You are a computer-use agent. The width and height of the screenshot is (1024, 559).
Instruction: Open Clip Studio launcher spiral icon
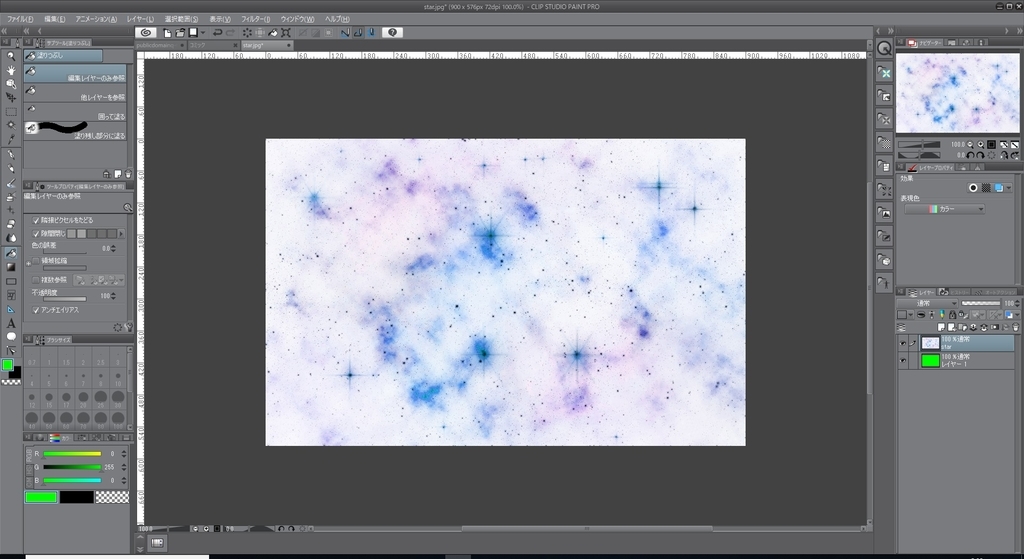(x=146, y=32)
